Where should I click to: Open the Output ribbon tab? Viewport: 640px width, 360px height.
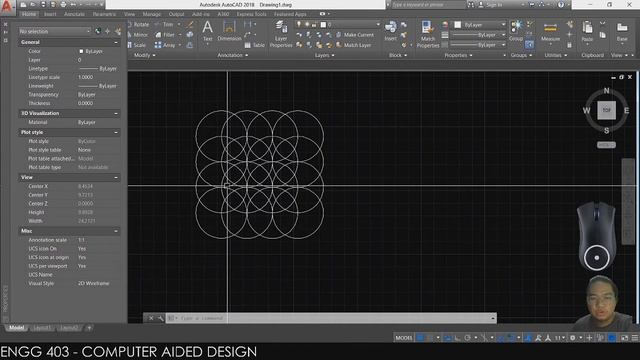click(x=176, y=14)
